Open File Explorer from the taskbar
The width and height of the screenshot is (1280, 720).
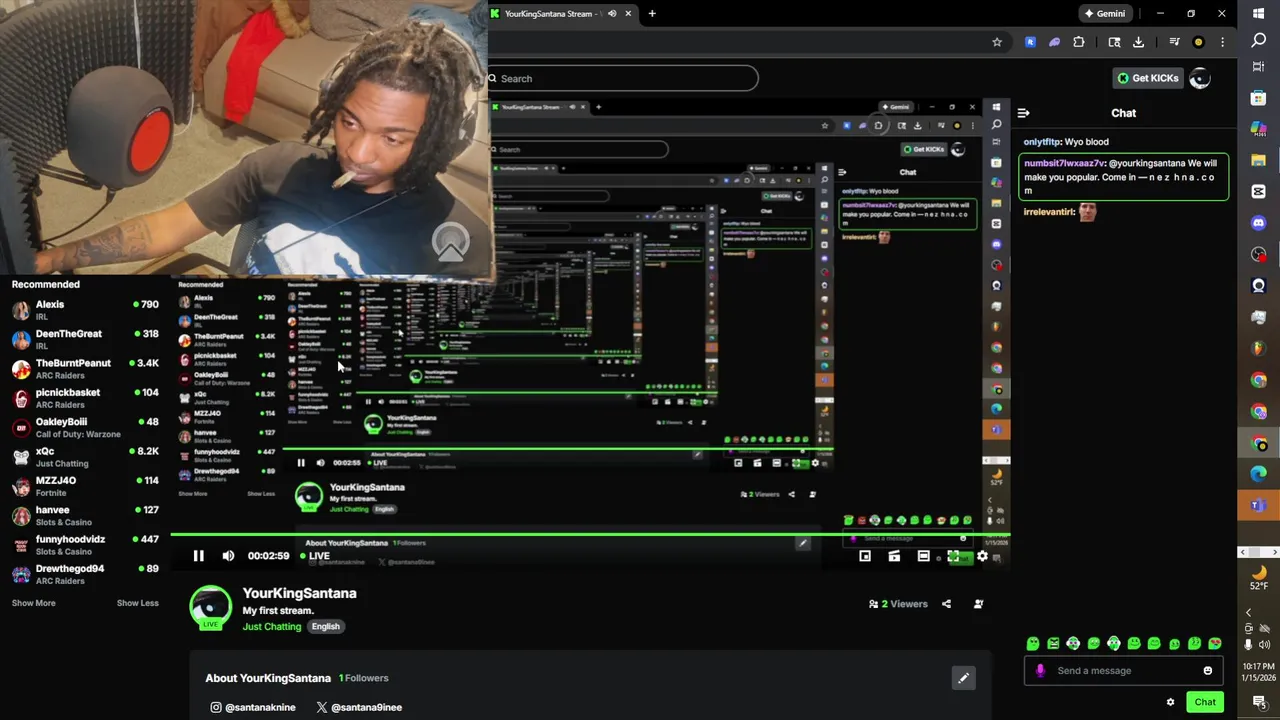coord(1258,160)
